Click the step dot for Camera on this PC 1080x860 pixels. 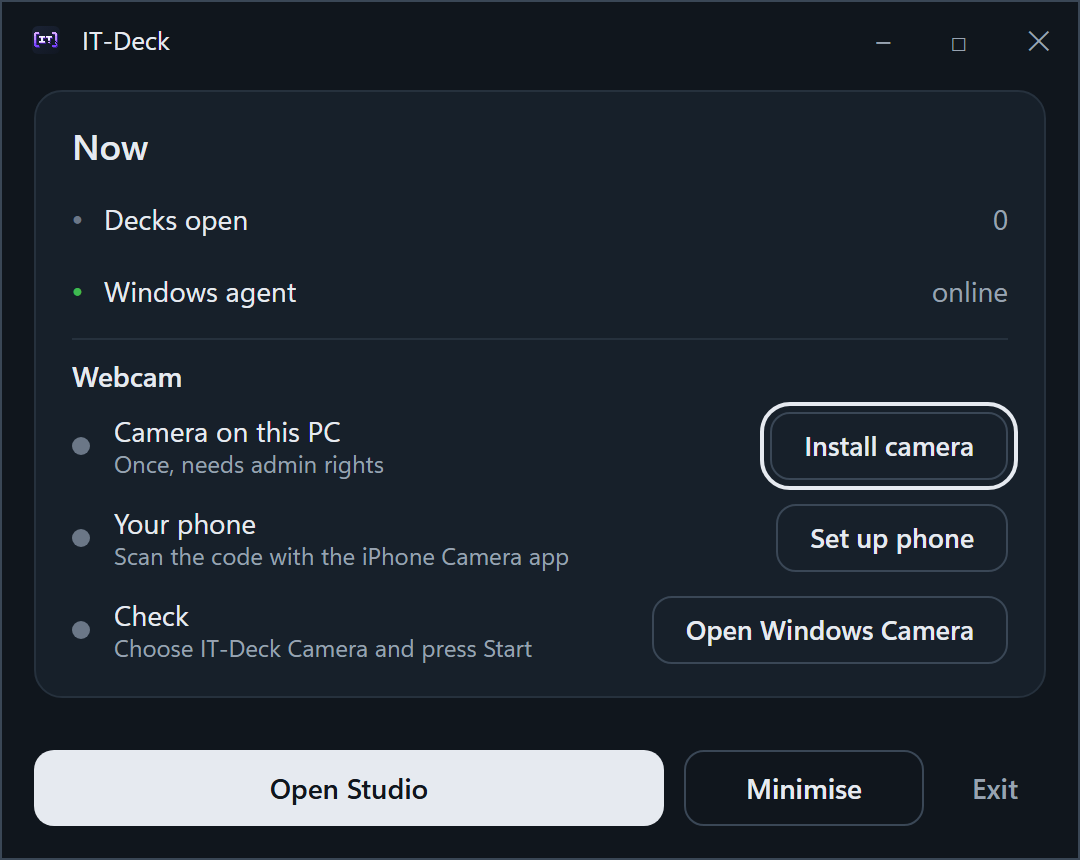pos(81,446)
